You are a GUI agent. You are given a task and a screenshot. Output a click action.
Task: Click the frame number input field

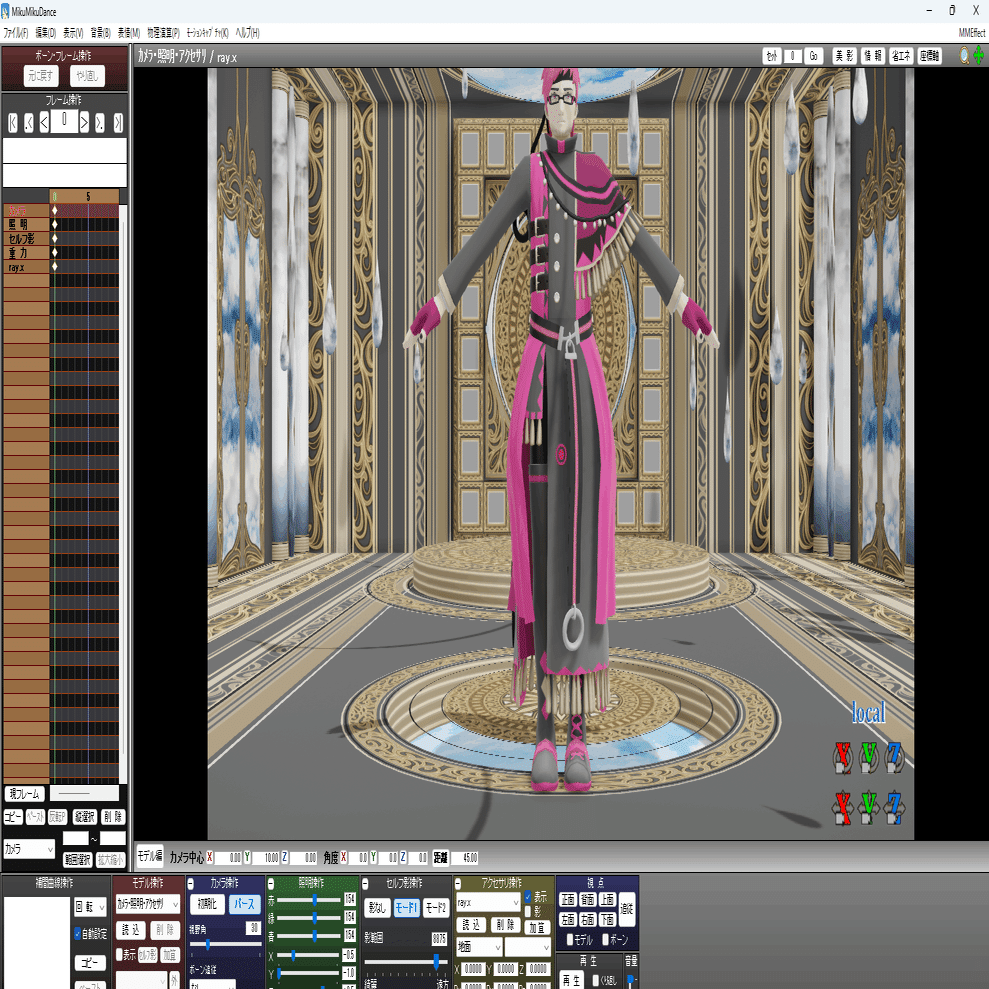click(x=64, y=120)
